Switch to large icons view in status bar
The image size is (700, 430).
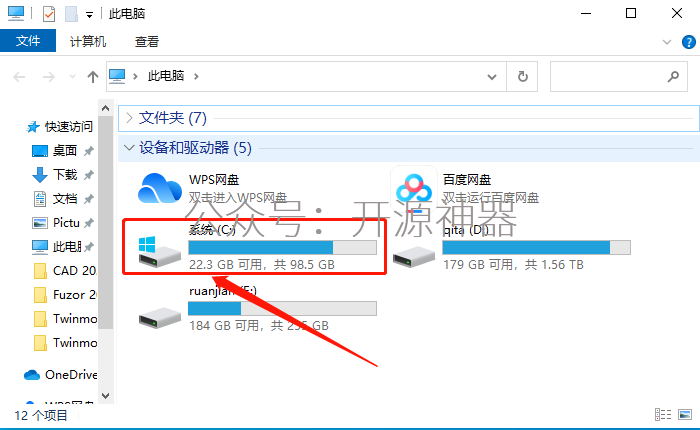pos(685,415)
